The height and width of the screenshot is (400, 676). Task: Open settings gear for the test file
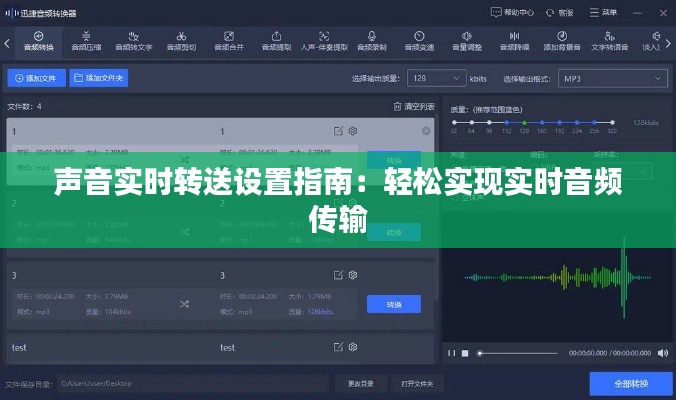coord(352,347)
